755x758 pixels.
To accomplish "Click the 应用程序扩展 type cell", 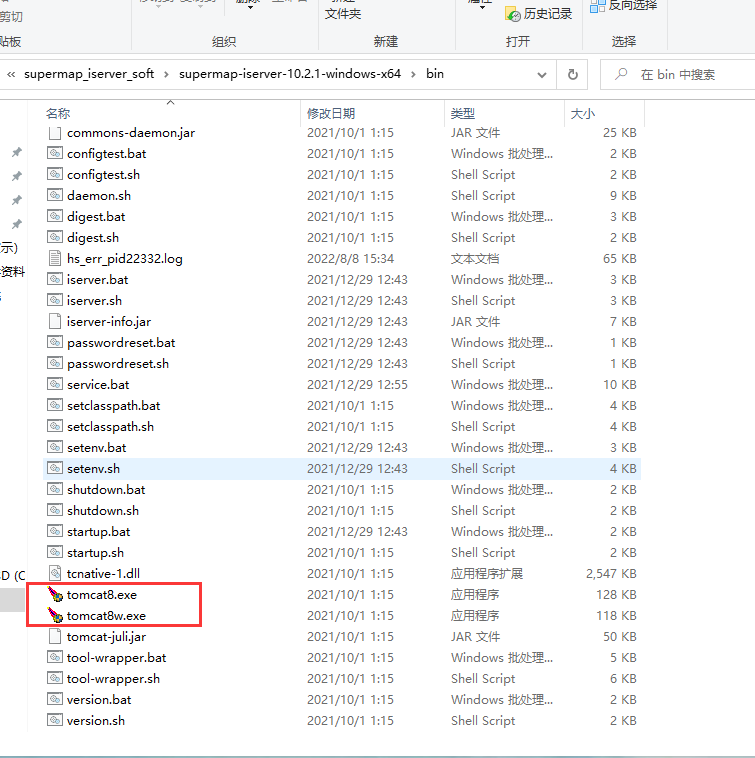I will coord(487,574).
